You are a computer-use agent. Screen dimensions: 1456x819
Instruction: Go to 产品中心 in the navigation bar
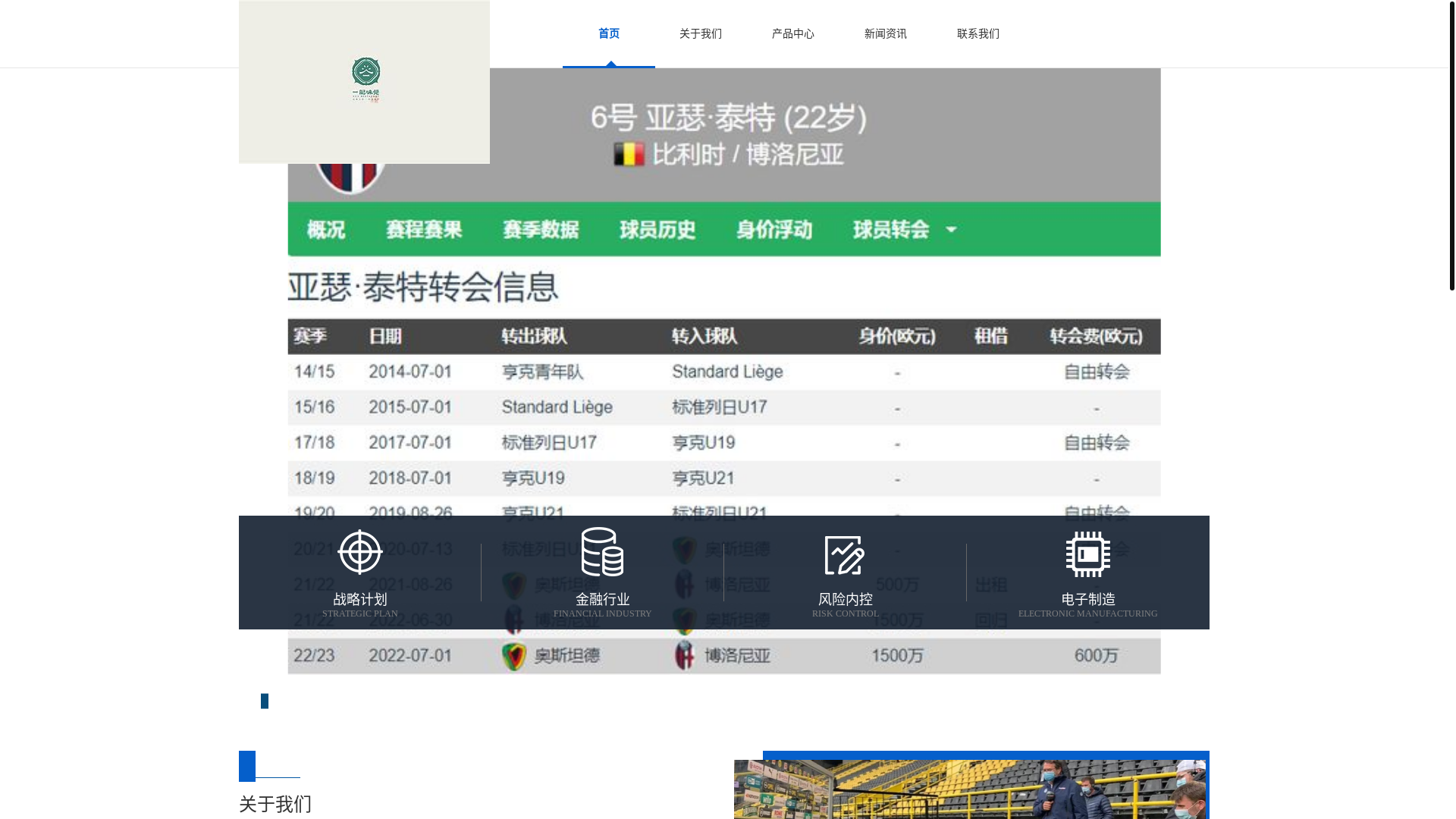point(793,34)
